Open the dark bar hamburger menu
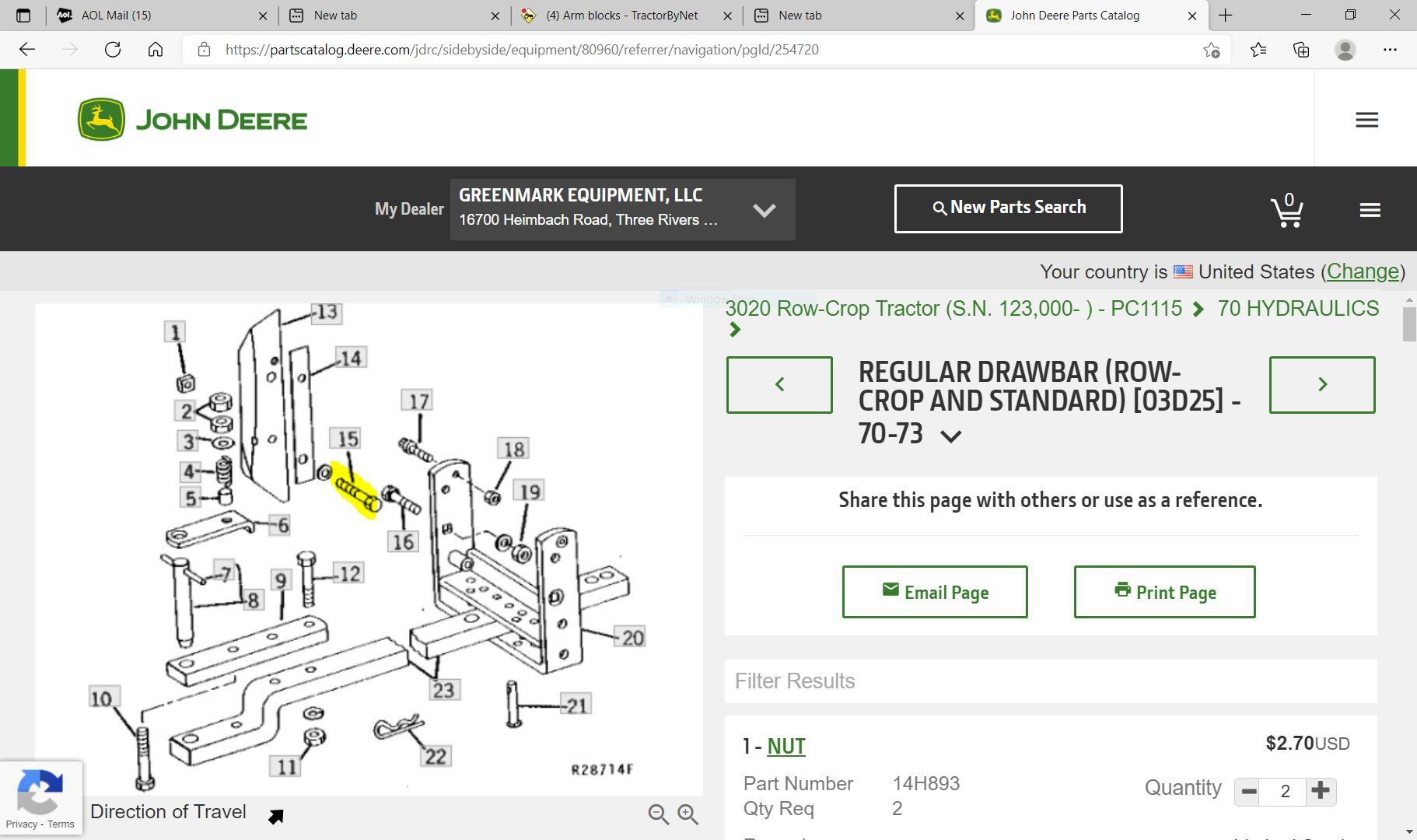Screen dimensions: 1417x840 [x=1370, y=210]
